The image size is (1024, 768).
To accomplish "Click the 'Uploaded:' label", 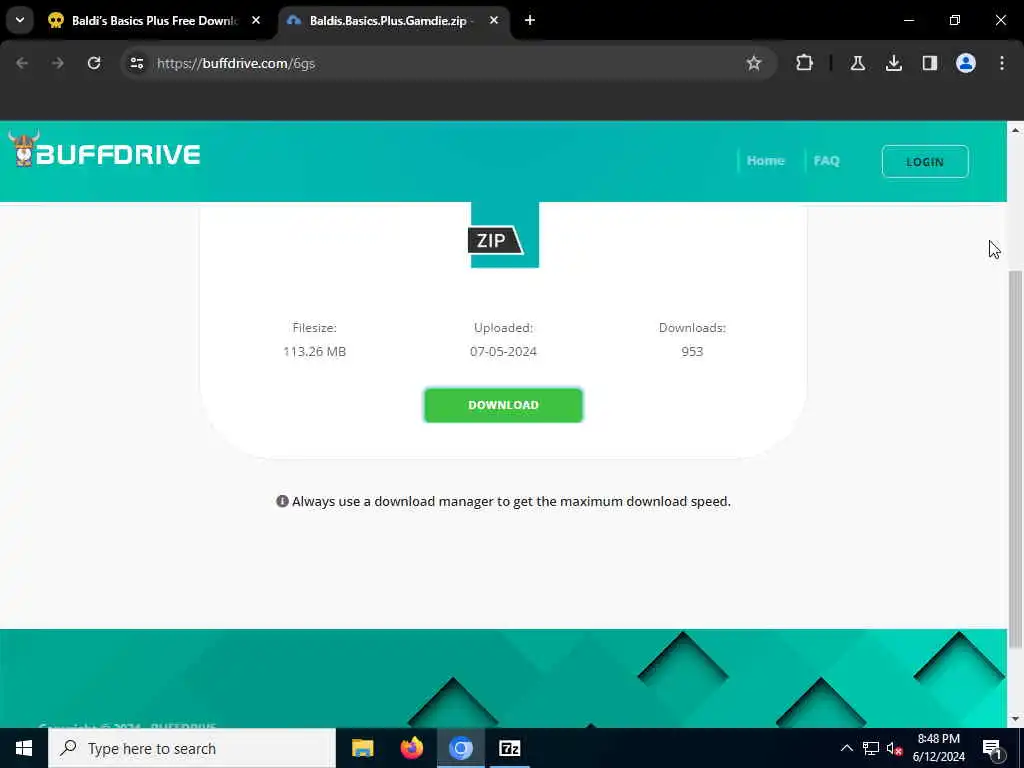I will pyautogui.click(x=504, y=328).
